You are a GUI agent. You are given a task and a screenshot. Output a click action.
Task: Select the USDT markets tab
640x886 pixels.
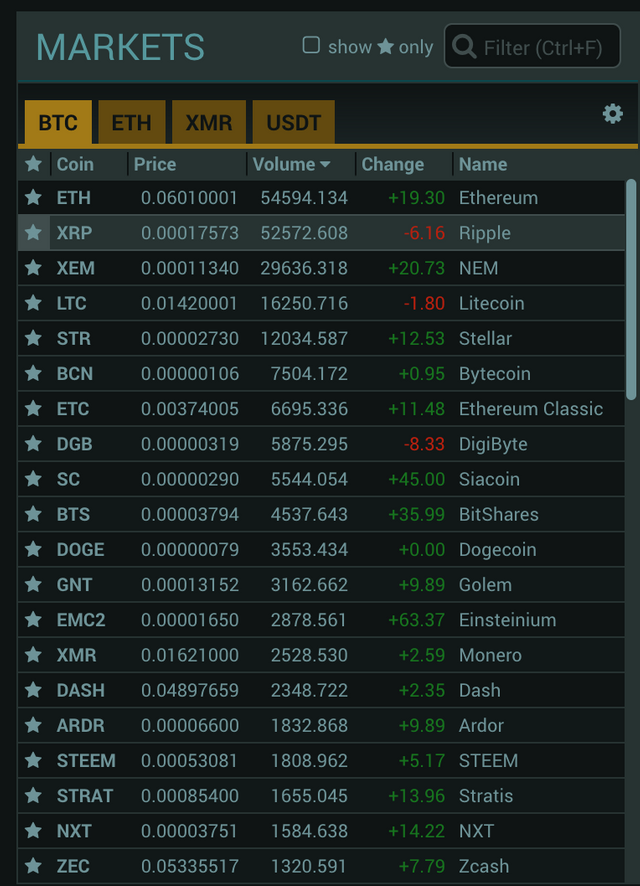coord(294,122)
